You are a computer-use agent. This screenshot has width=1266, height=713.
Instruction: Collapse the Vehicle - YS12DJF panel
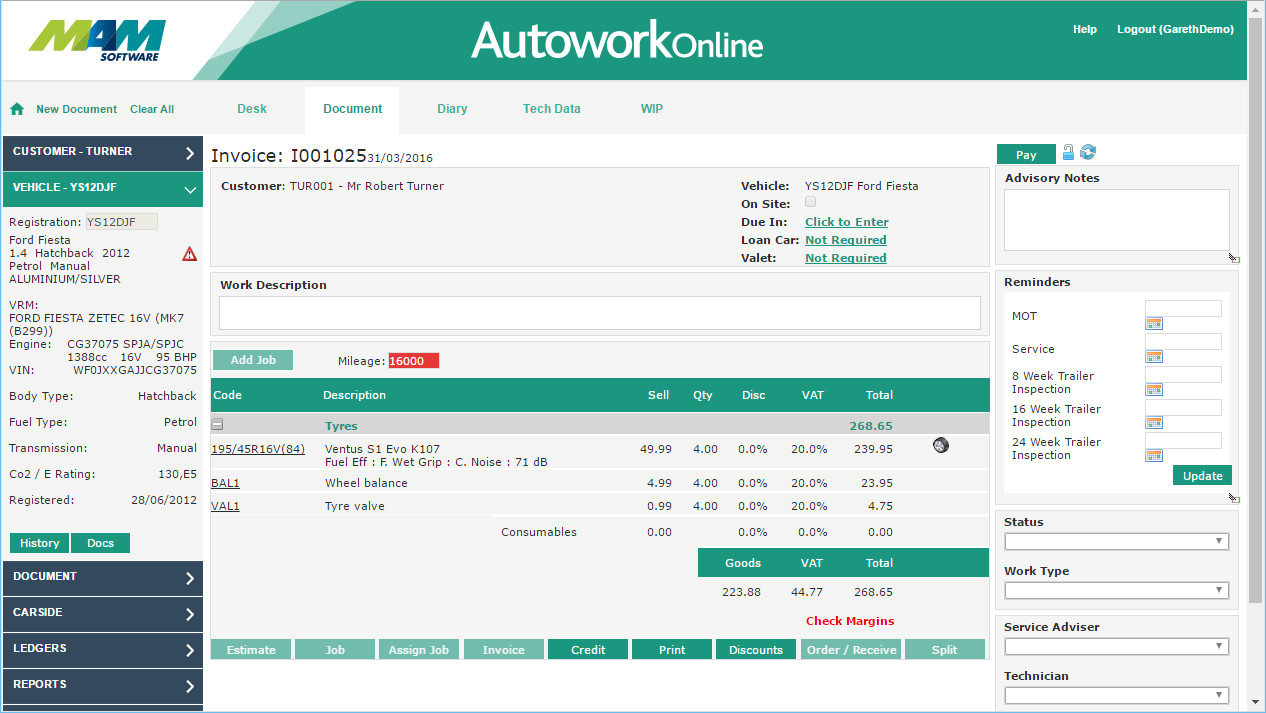[189, 188]
